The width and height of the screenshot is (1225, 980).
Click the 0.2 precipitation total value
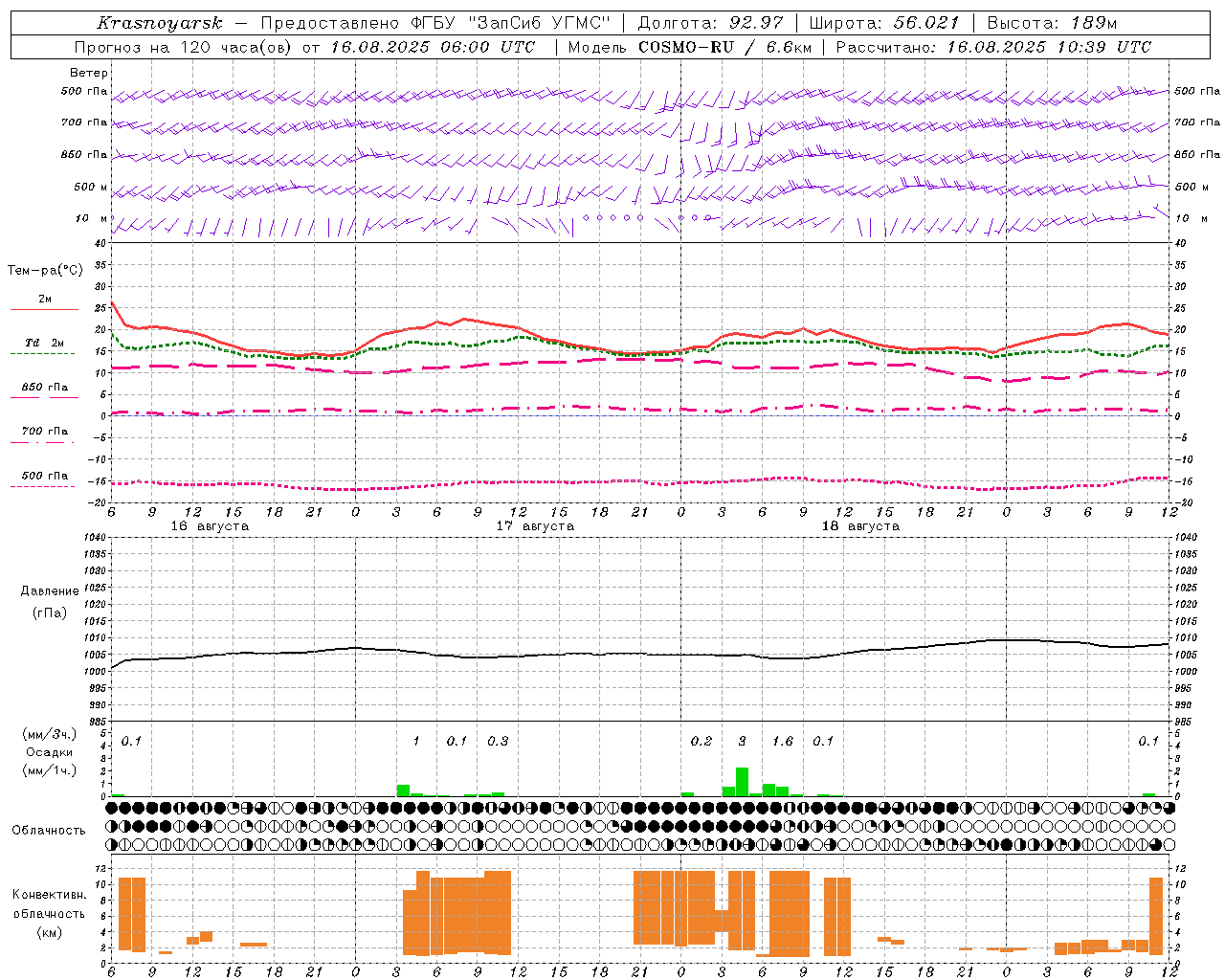pos(702,741)
